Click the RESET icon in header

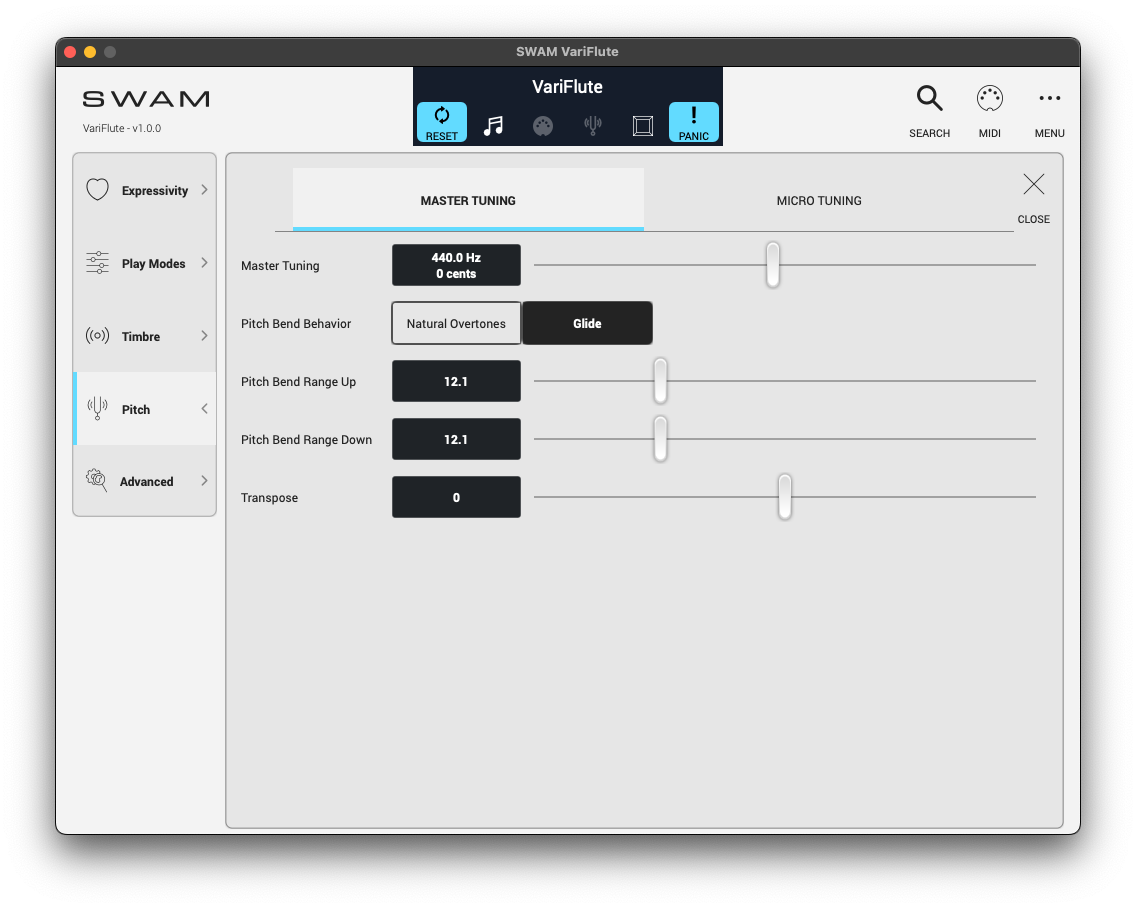tap(442, 122)
